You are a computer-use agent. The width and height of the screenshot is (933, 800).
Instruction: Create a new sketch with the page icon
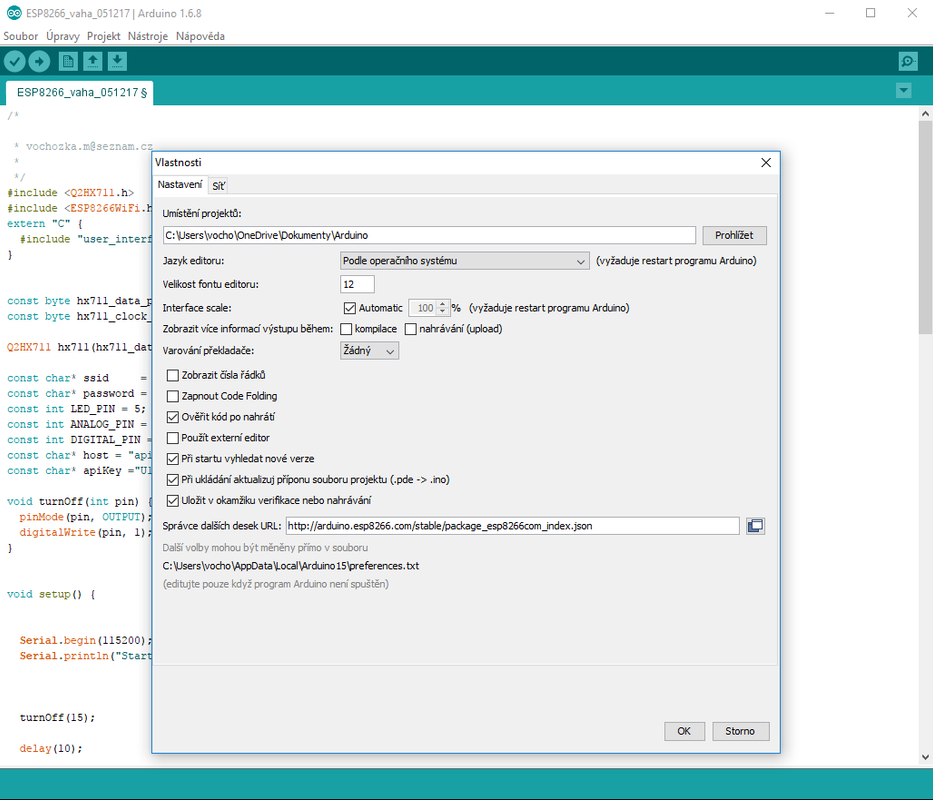click(68, 61)
